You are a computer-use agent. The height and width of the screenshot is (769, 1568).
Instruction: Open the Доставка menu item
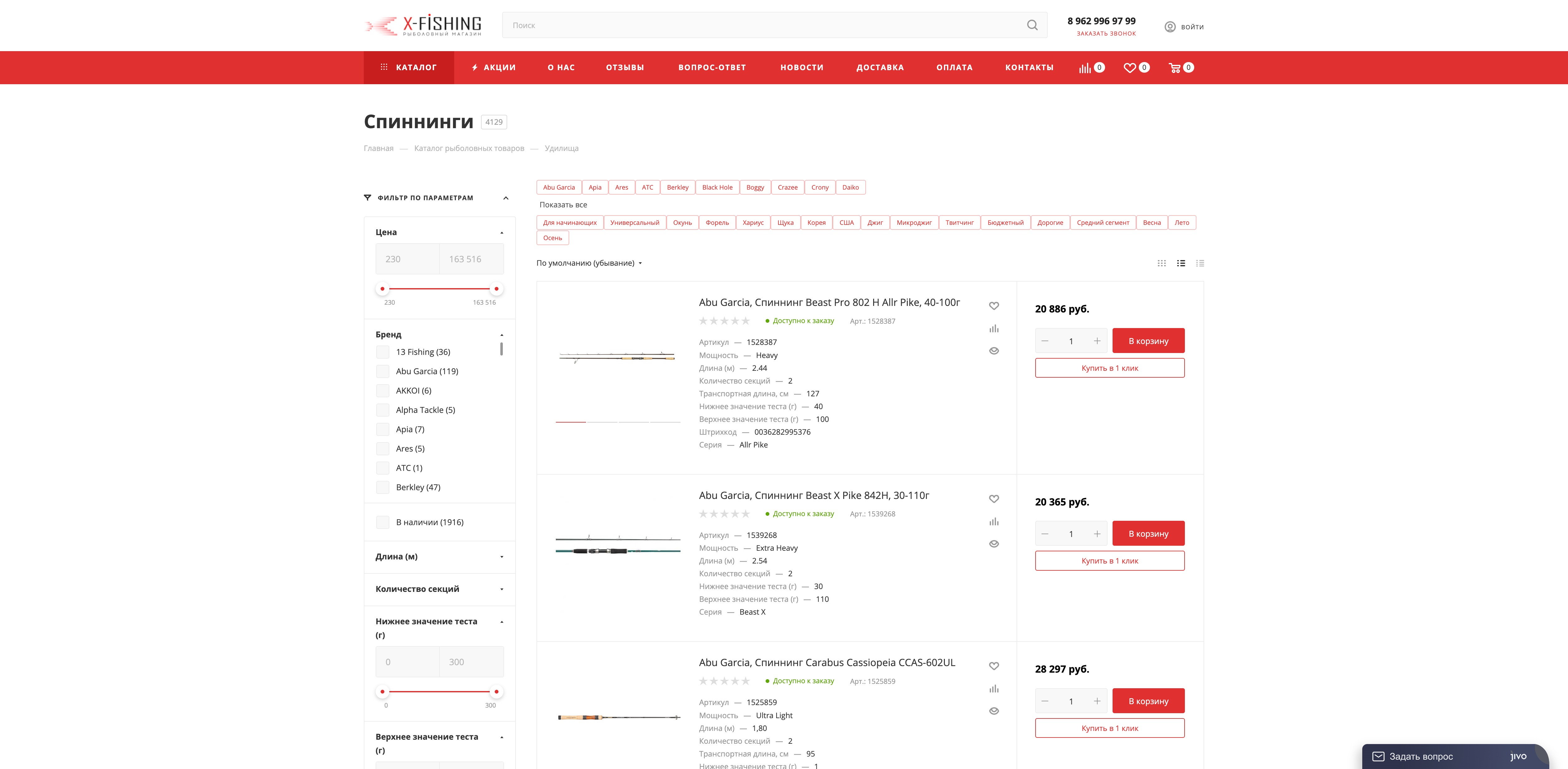880,68
